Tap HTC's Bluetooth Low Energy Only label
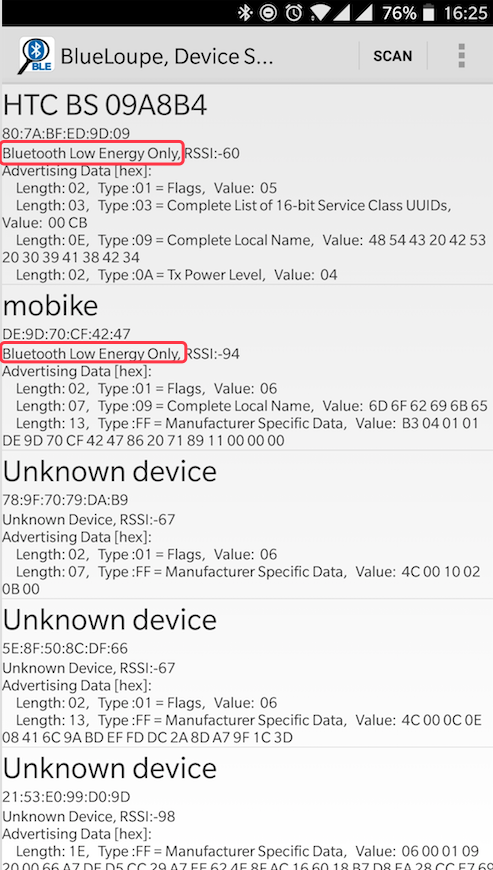Image resolution: width=493 pixels, height=870 pixels. tap(92, 153)
